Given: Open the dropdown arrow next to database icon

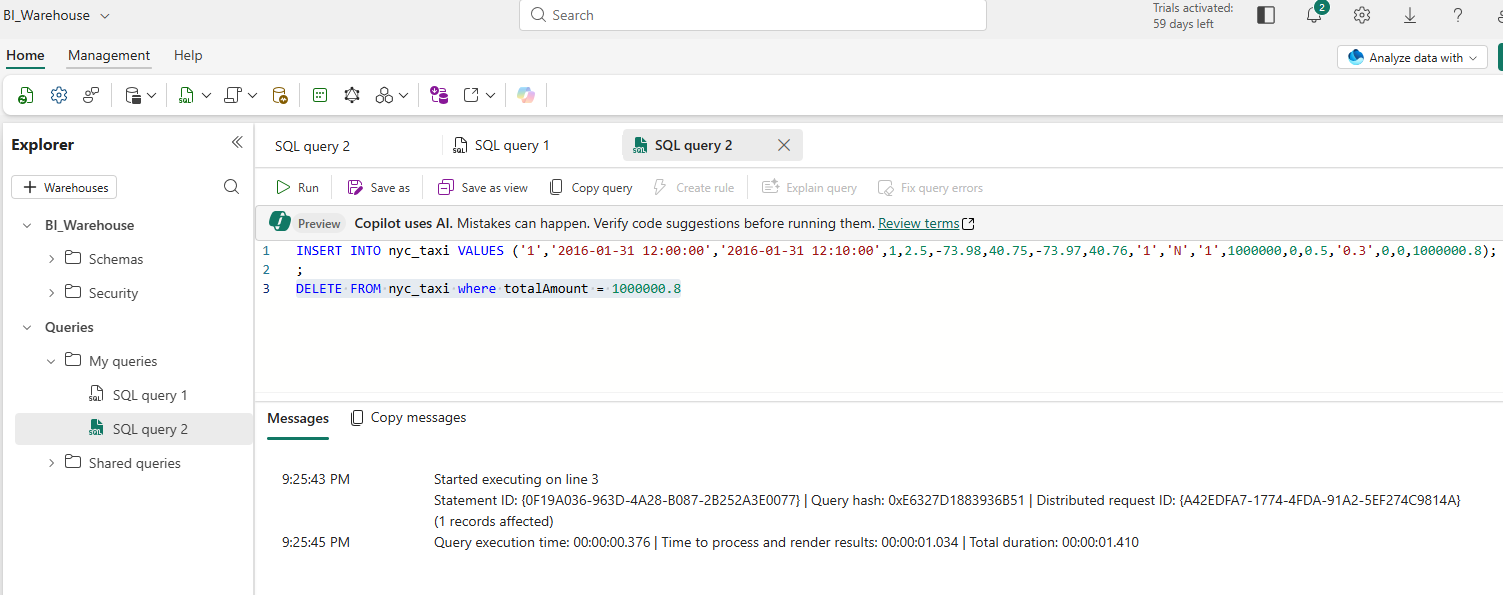Looking at the screenshot, I should (152, 95).
